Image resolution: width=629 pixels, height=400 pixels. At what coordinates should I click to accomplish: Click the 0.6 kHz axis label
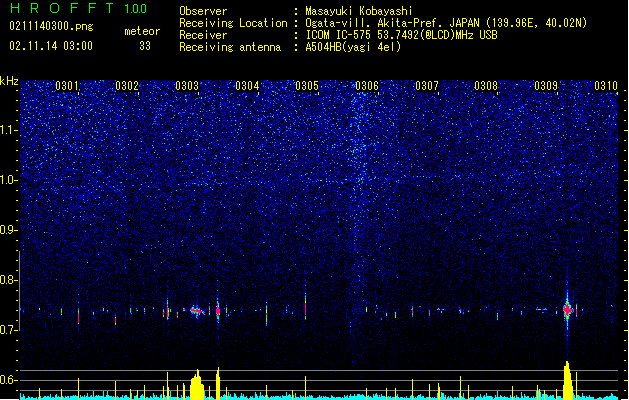pos(8,380)
